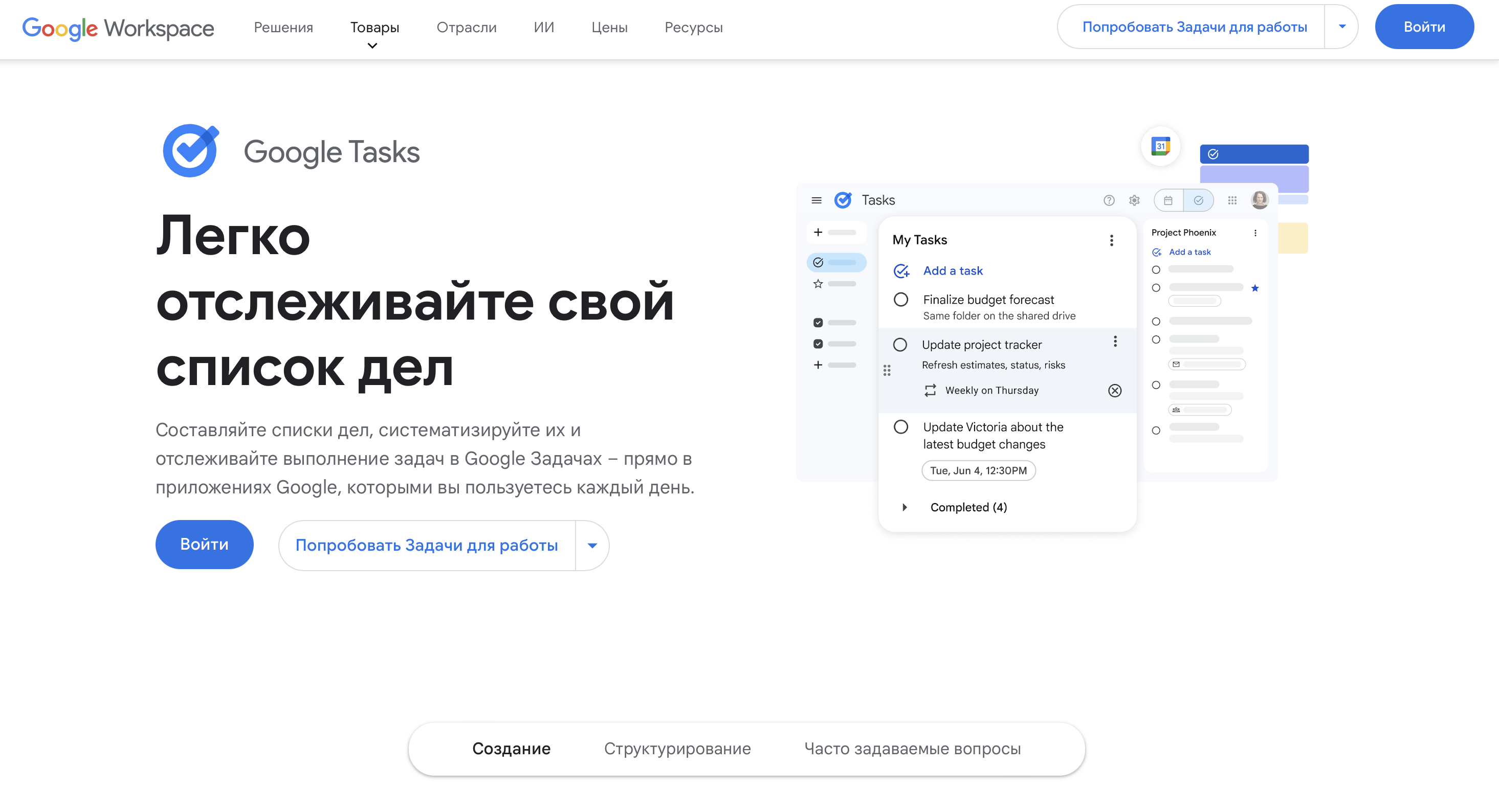The height and width of the screenshot is (812, 1499).
Task: Switch to tasks view checkmark toggle icon
Action: [x=1199, y=200]
